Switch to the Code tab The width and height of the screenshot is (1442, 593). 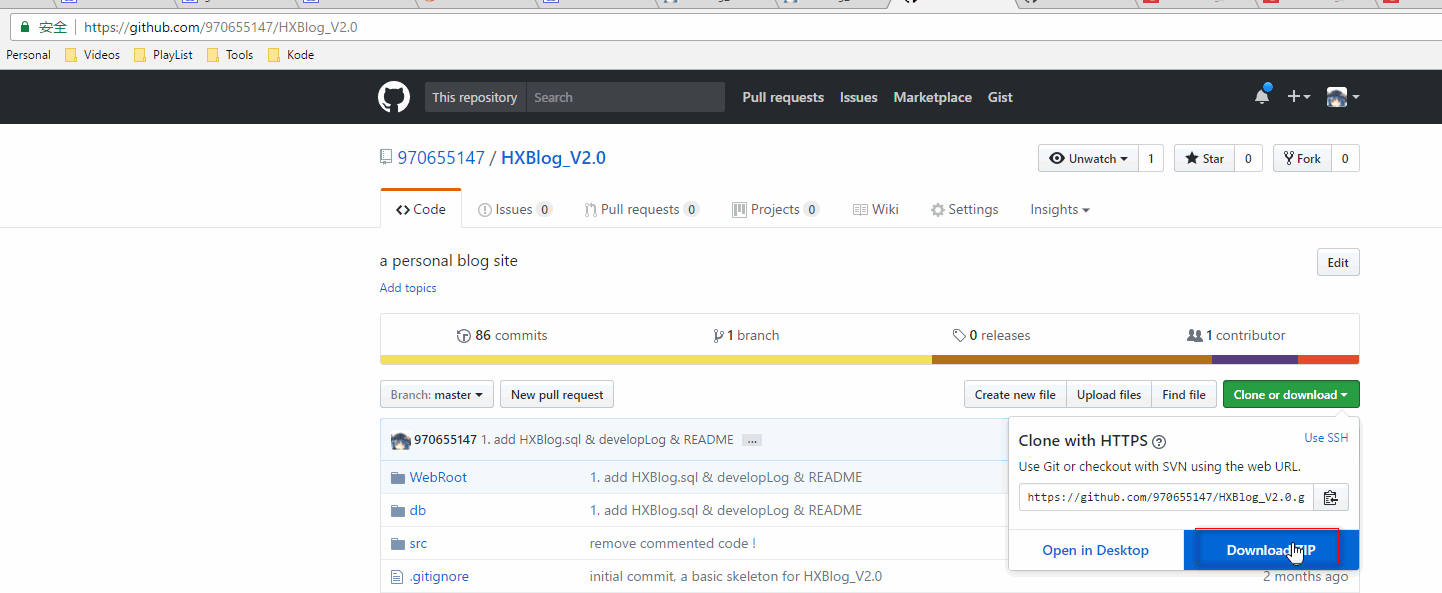421,209
